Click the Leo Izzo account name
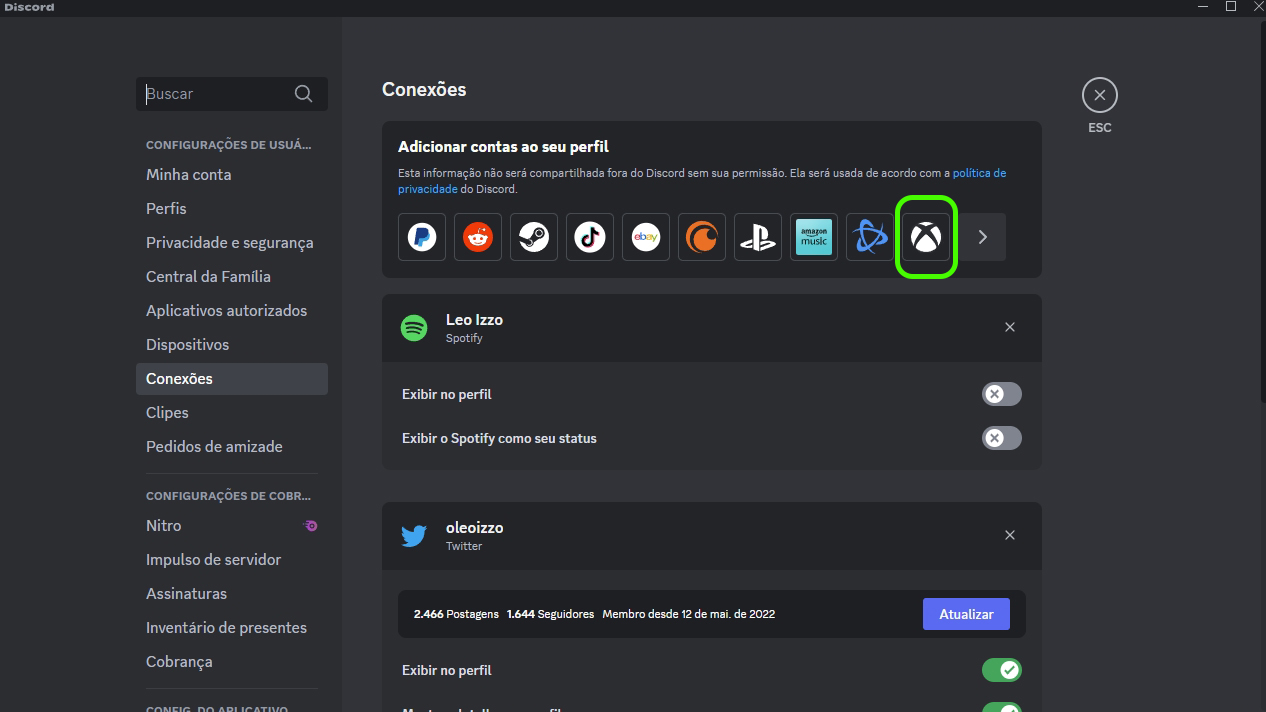The height and width of the screenshot is (712, 1266). [x=474, y=320]
